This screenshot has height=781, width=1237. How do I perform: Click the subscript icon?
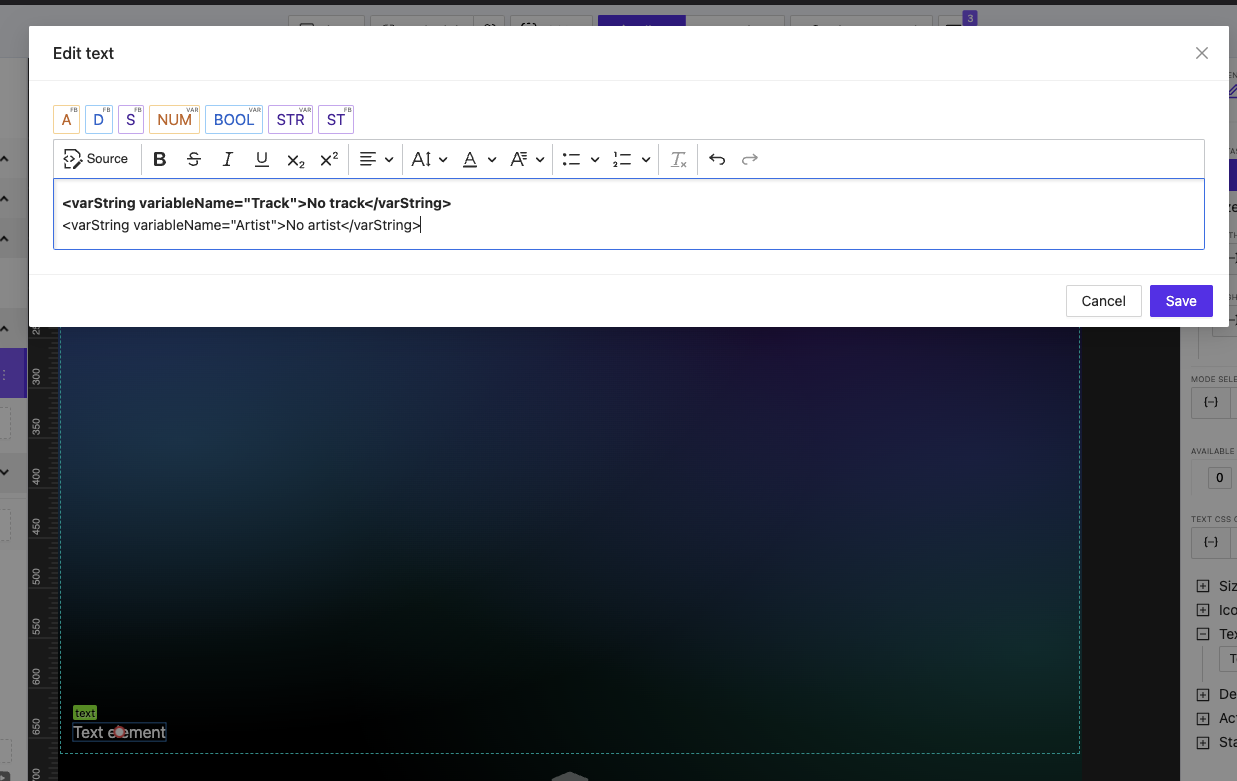295,159
